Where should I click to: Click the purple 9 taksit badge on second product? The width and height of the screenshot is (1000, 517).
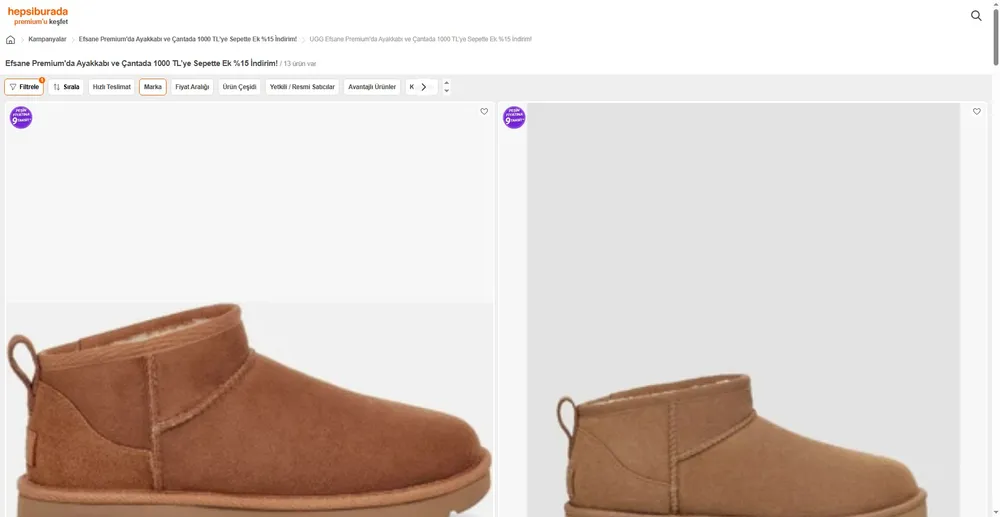coord(514,117)
